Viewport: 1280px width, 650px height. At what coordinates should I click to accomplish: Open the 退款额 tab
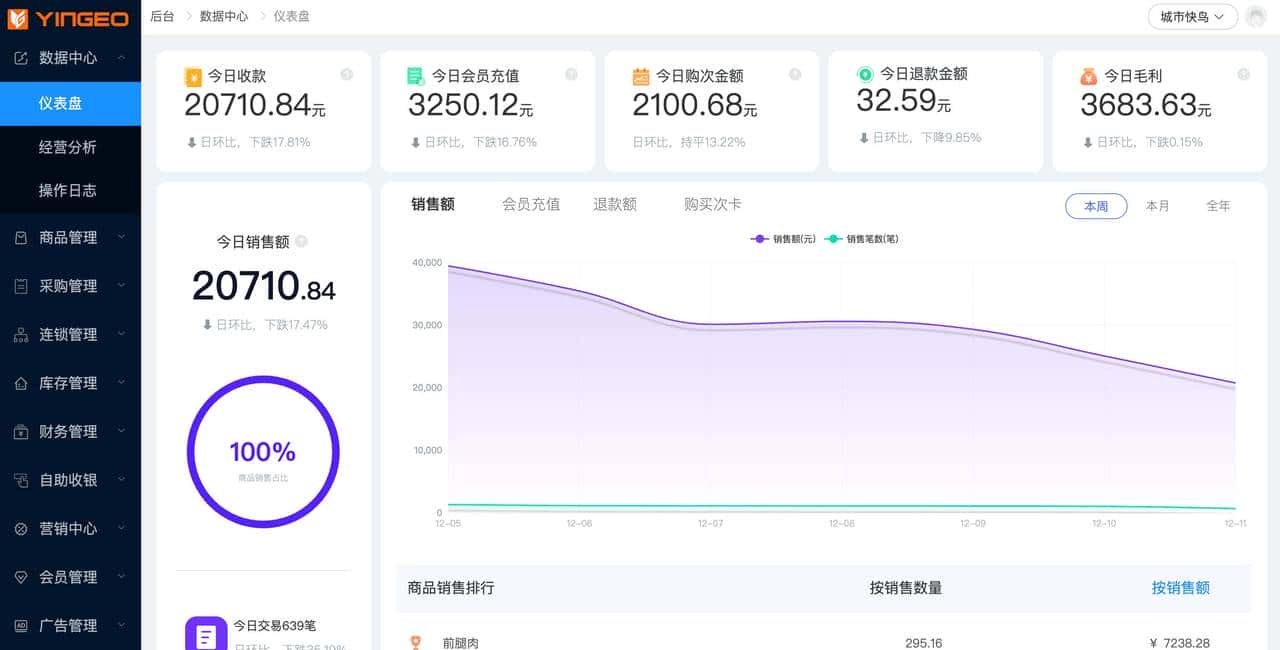pyautogui.click(x=616, y=203)
